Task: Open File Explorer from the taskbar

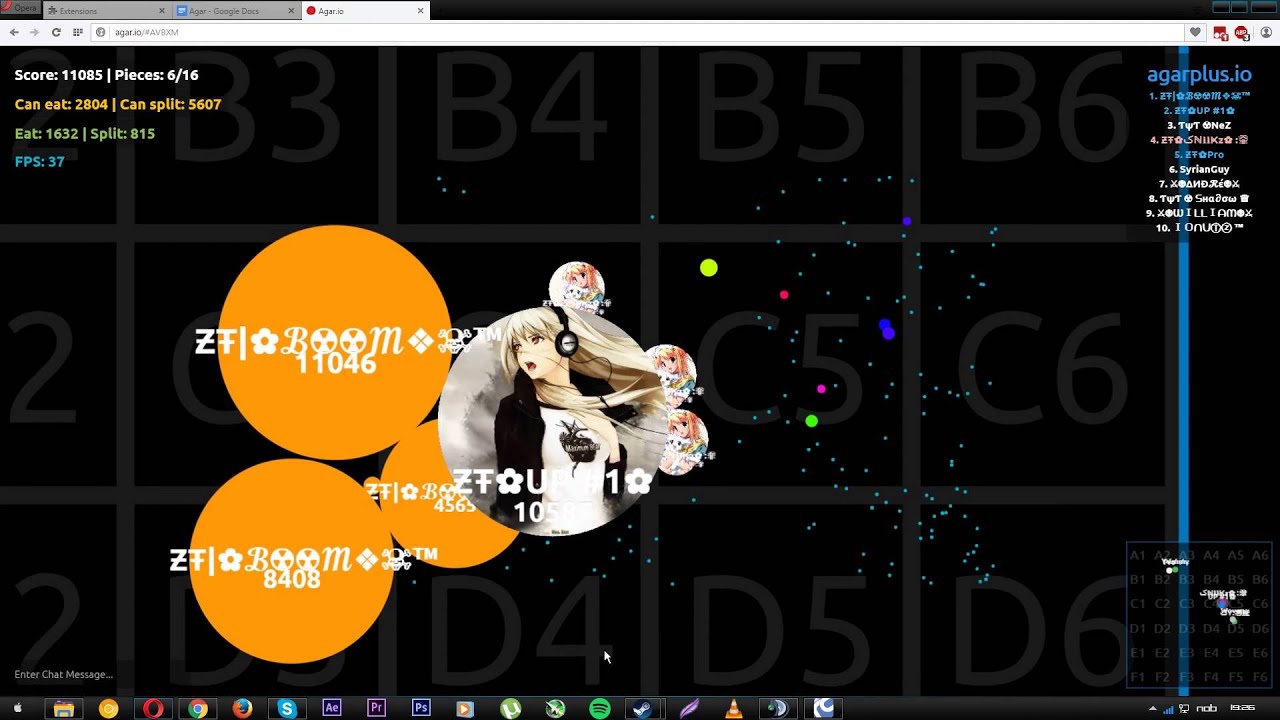Action: pyautogui.click(x=63, y=708)
